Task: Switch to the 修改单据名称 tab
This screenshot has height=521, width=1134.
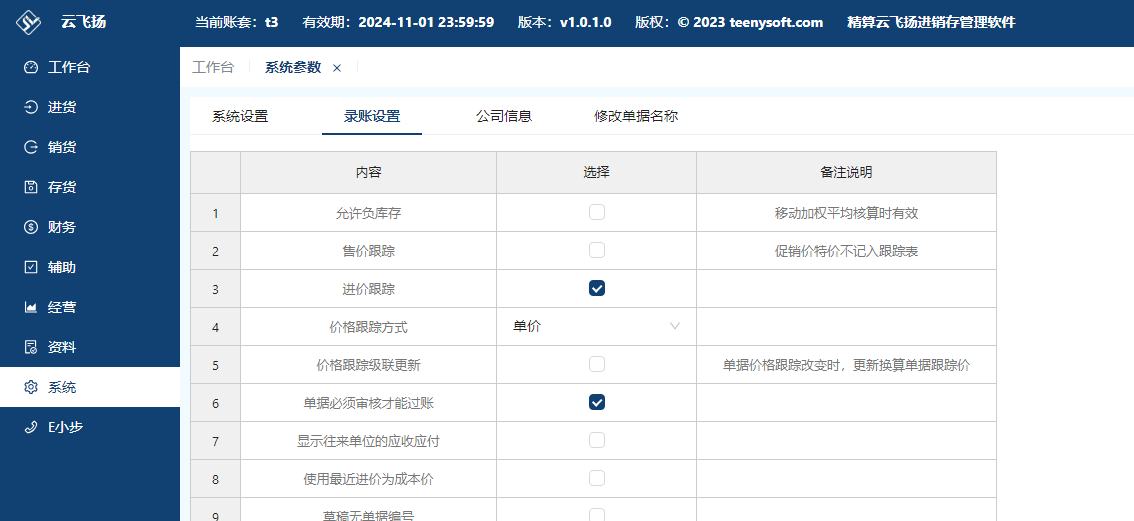Action: pyautogui.click(x=636, y=116)
